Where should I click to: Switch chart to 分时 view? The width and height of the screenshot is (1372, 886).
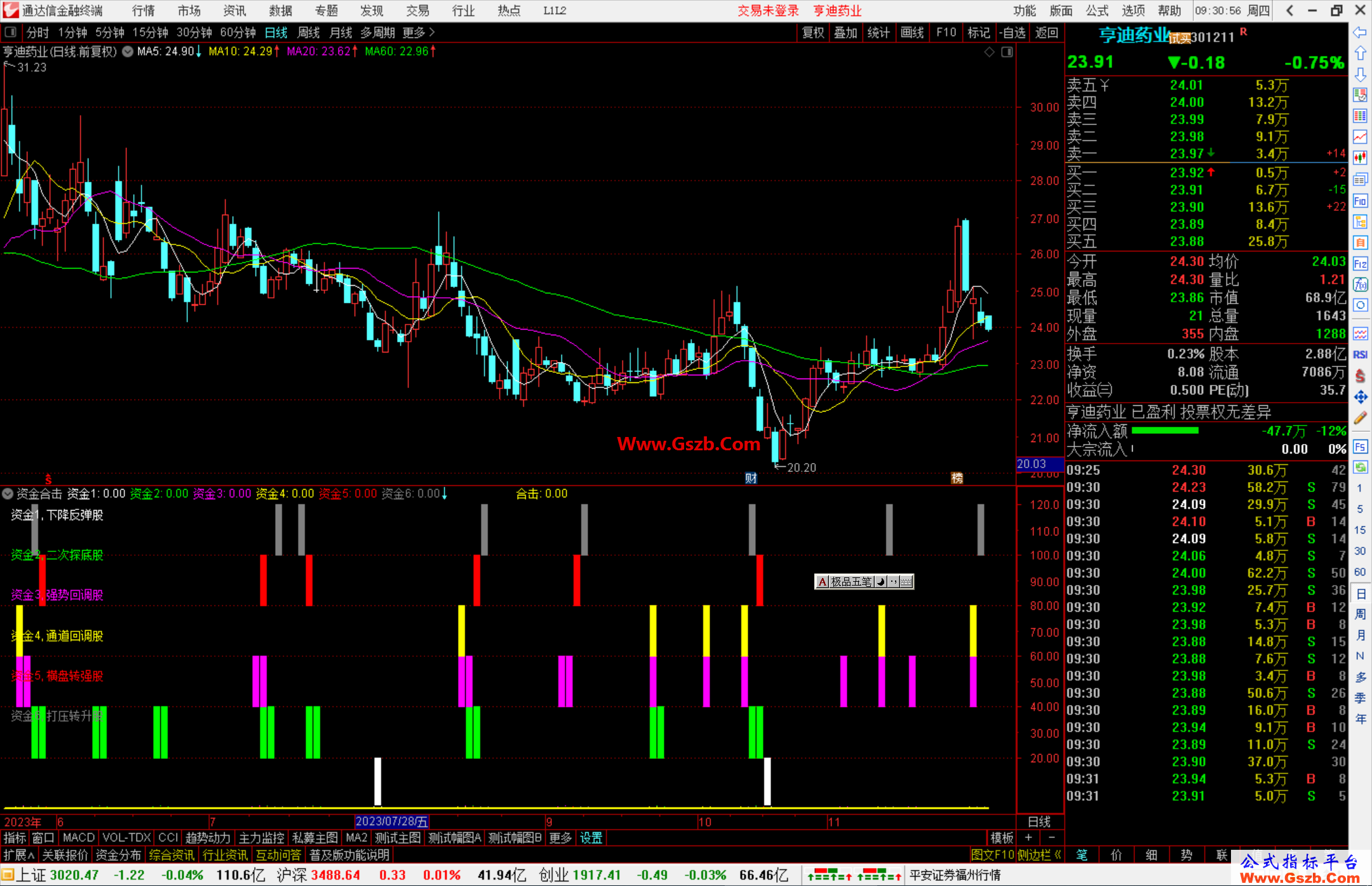point(37,32)
